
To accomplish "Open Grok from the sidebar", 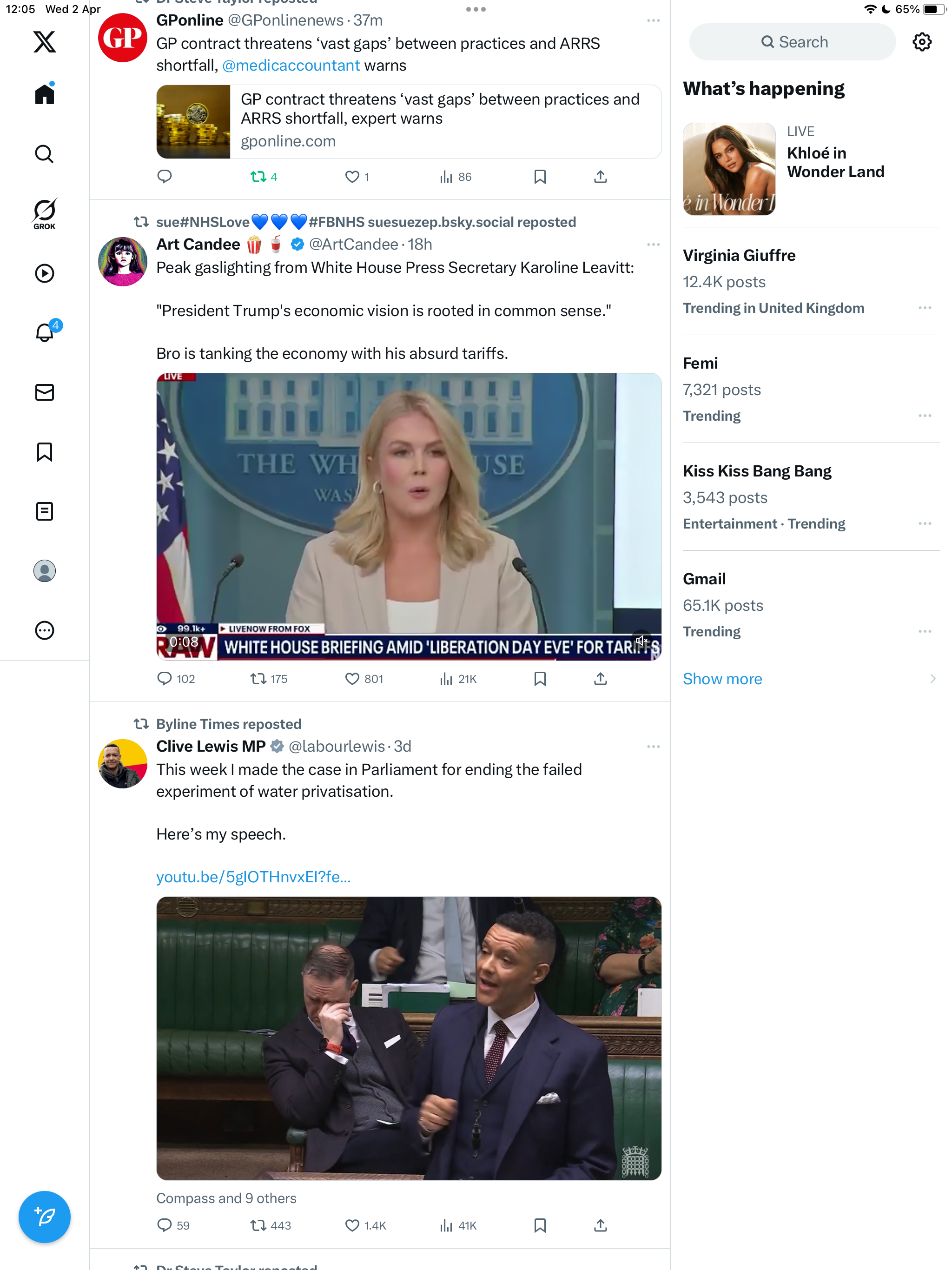I will click(44, 213).
